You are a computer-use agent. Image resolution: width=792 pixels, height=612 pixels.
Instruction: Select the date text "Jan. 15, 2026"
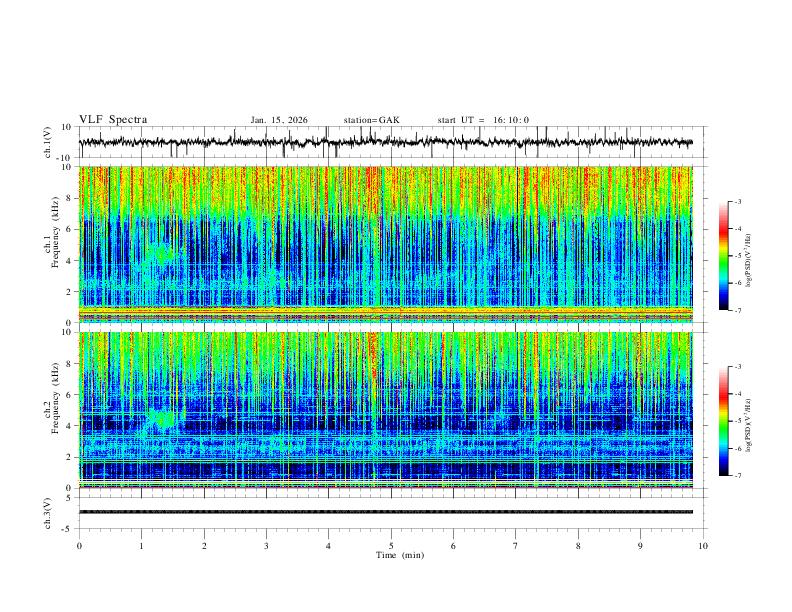[279, 120]
